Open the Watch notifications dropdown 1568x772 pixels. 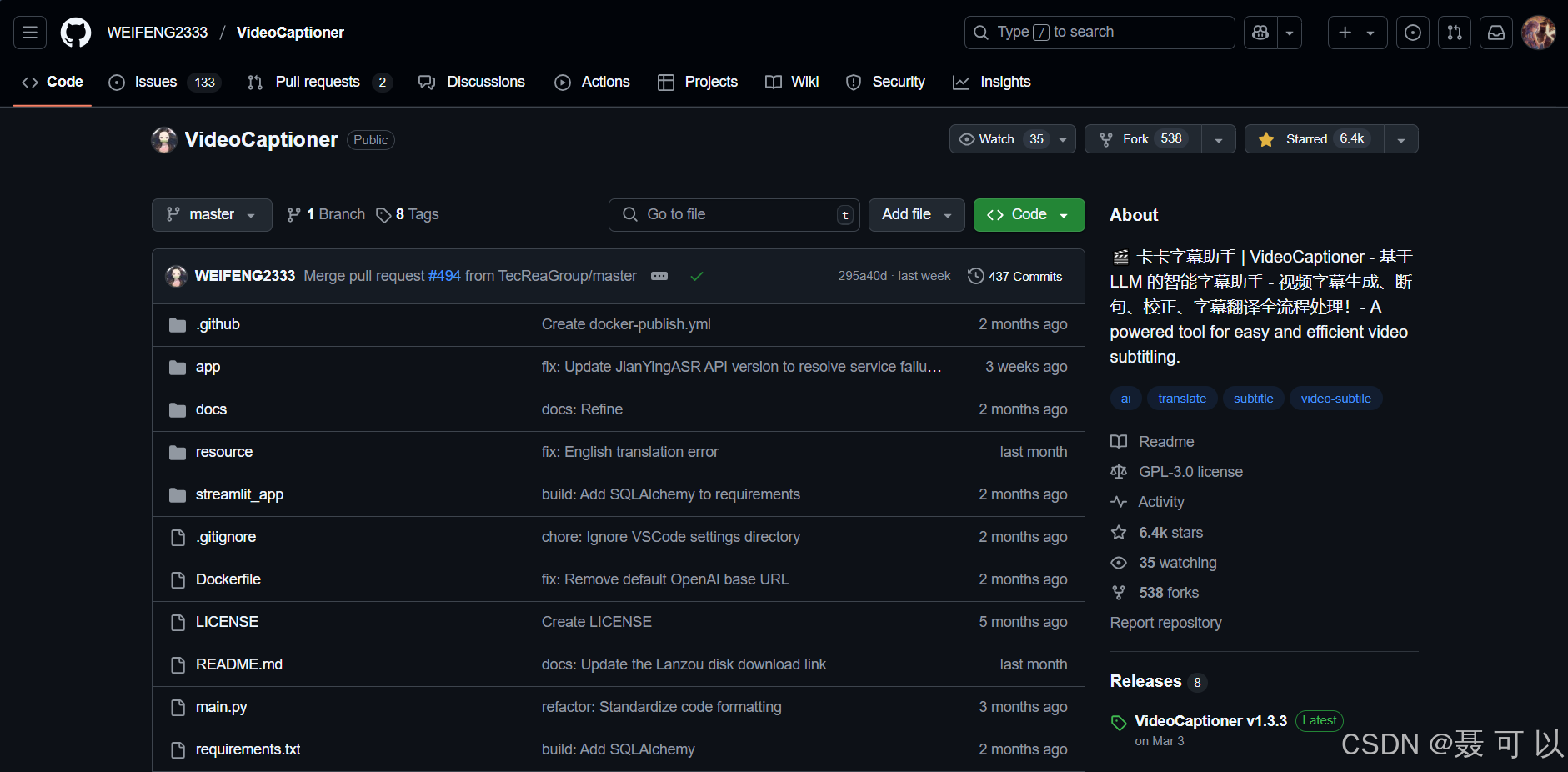[x=1013, y=139]
